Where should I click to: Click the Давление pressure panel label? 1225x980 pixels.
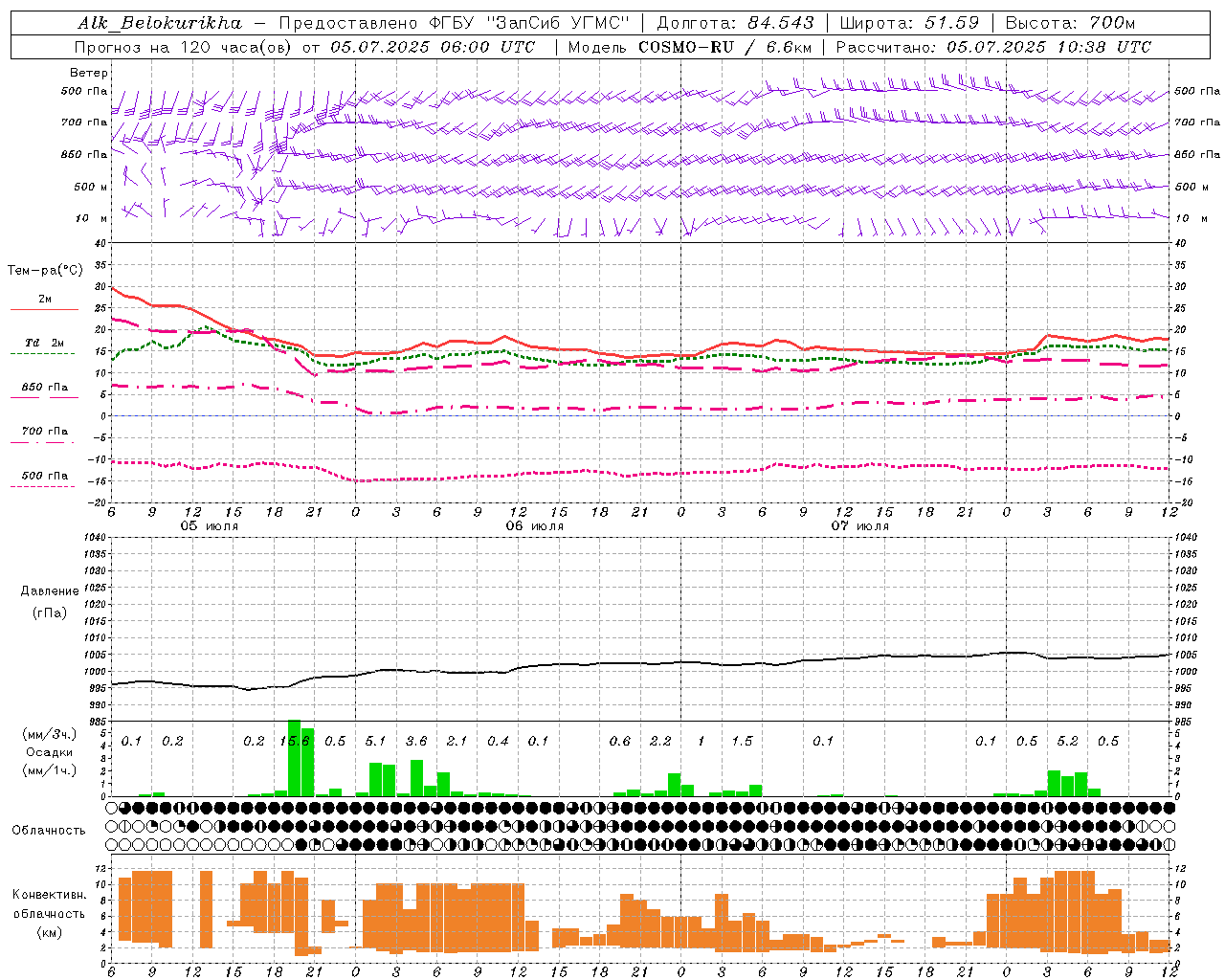tap(50, 590)
